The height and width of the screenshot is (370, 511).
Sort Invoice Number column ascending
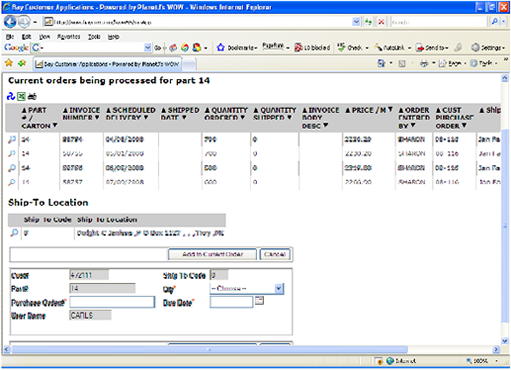click(65, 110)
